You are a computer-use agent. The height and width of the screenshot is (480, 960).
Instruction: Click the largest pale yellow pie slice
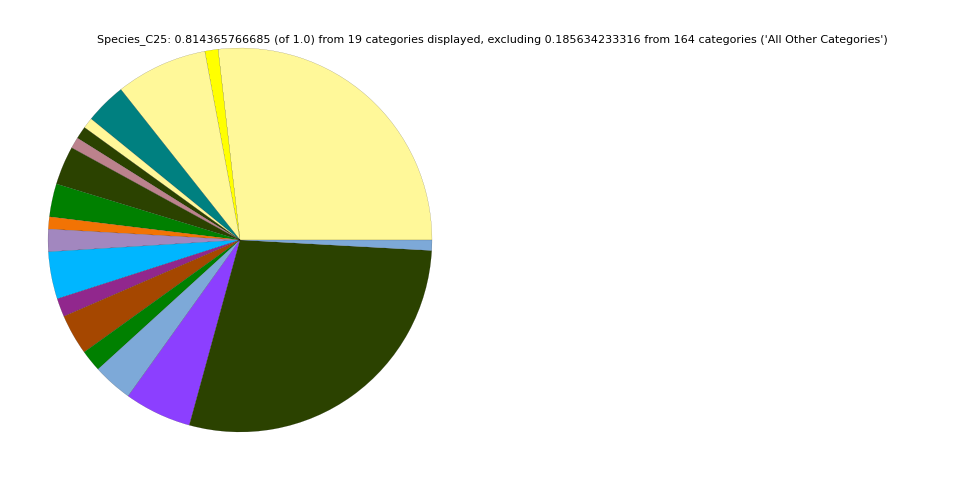pos(330,150)
